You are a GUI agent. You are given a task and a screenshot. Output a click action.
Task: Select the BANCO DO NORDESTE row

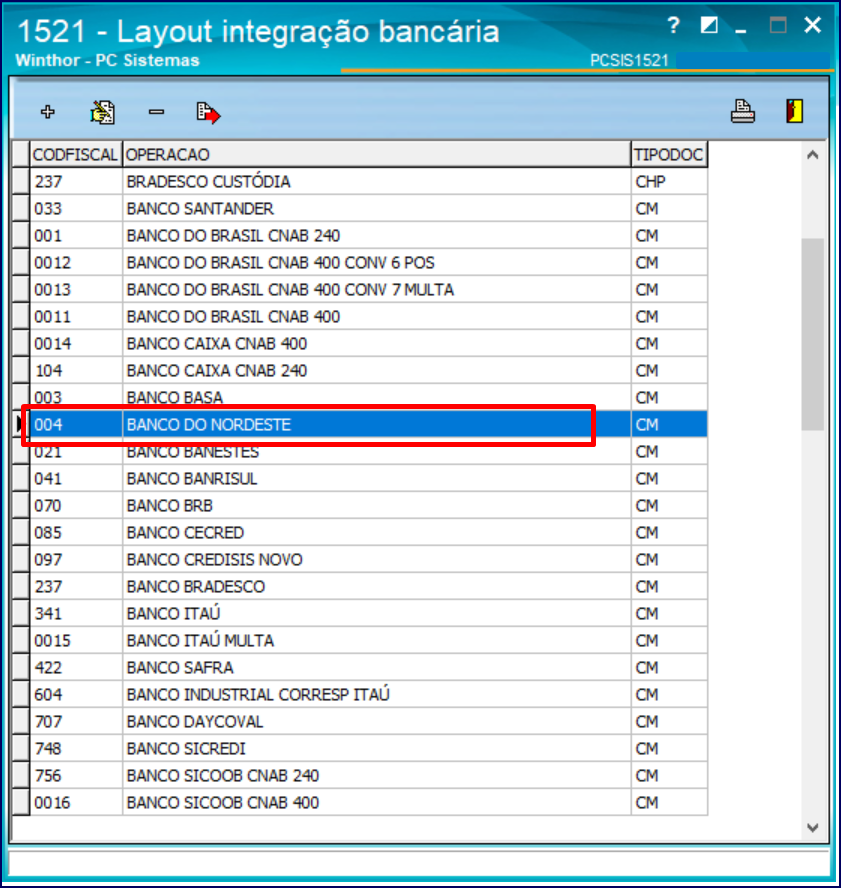(x=360, y=425)
